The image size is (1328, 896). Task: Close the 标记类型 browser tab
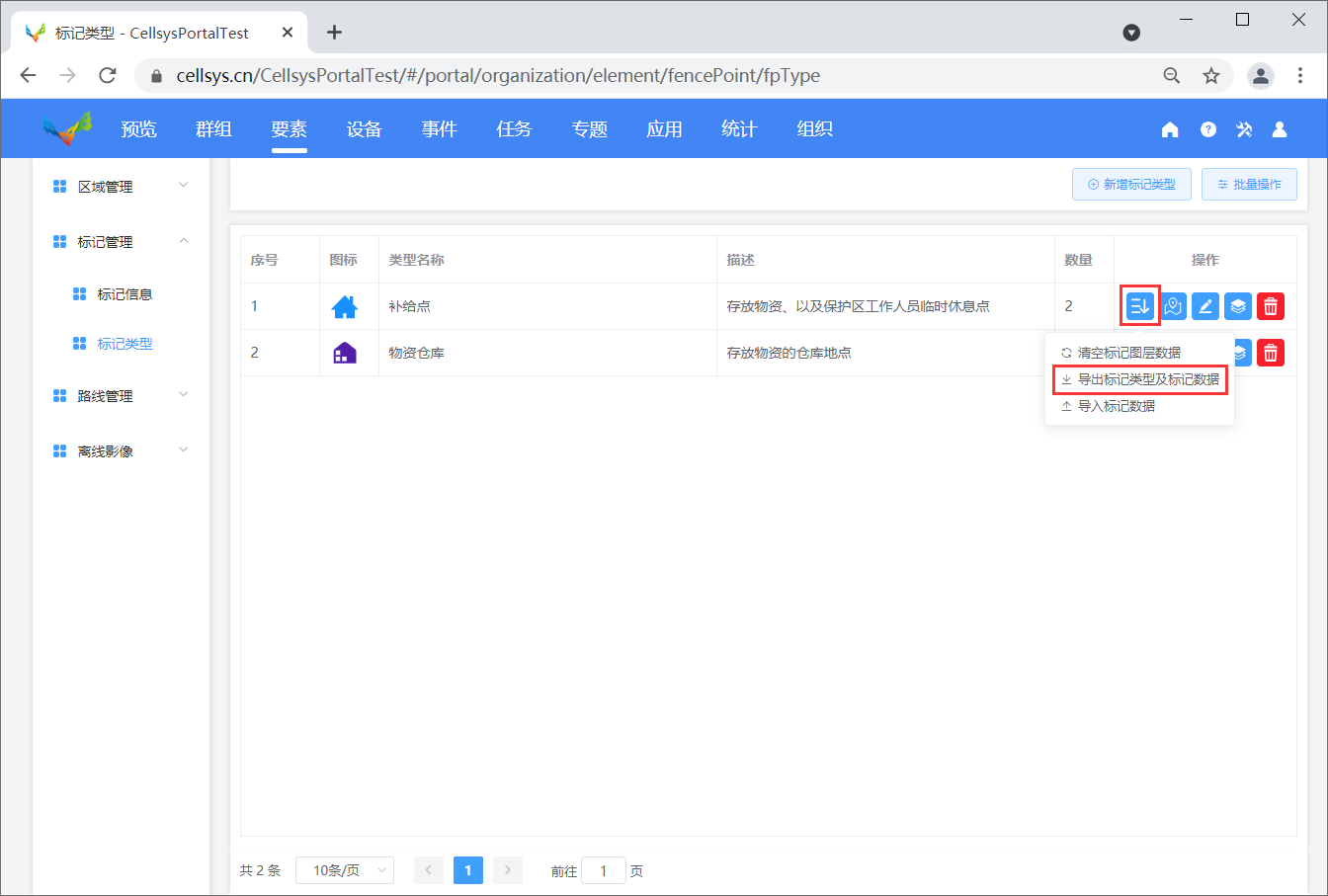(x=288, y=33)
